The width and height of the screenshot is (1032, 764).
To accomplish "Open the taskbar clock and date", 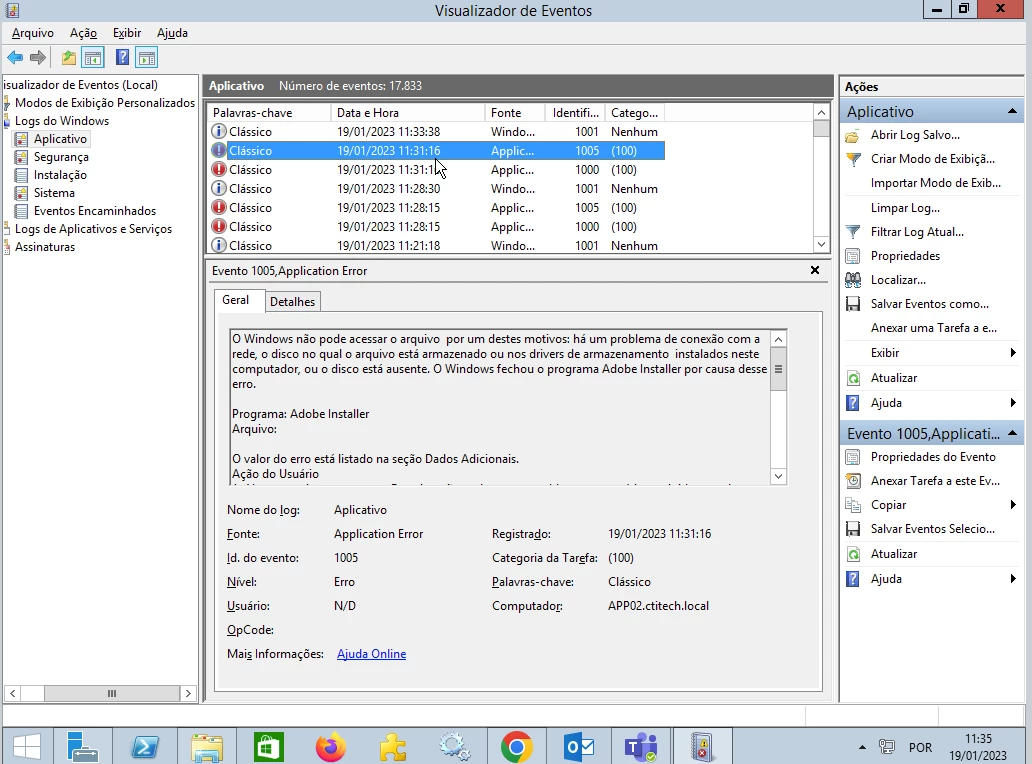I will point(978,747).
